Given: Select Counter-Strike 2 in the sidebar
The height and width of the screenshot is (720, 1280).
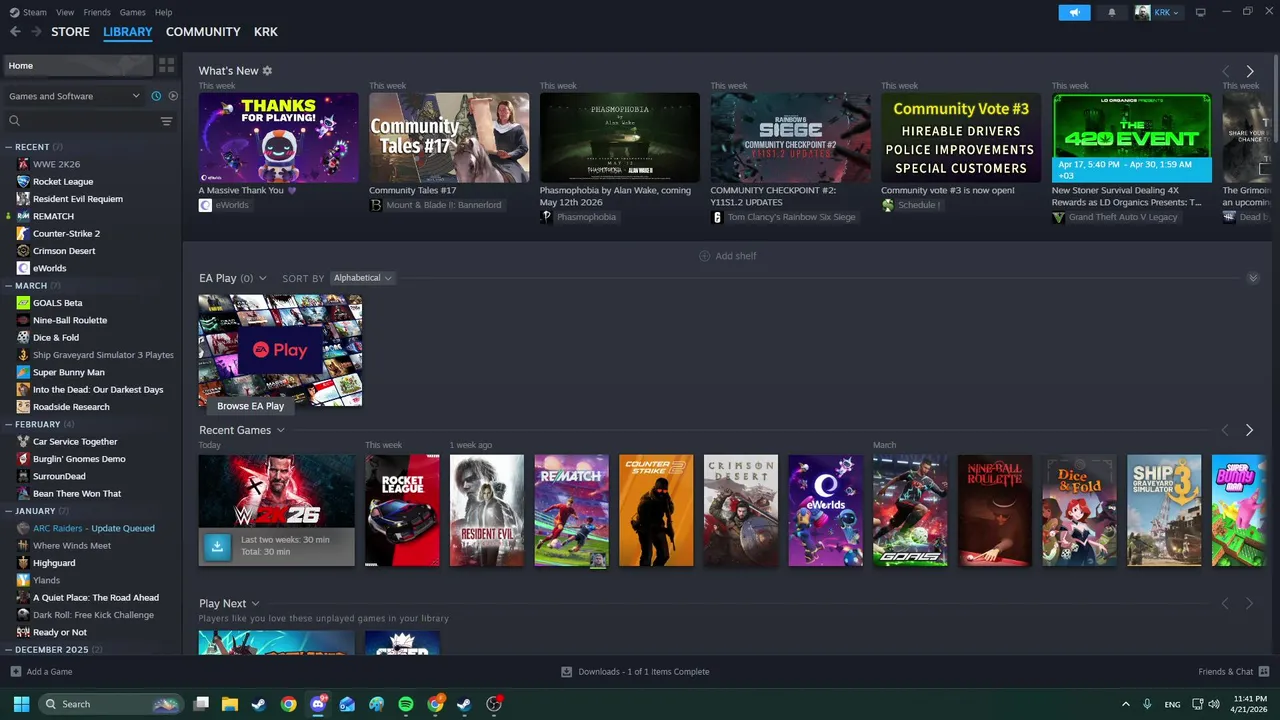Looking at the screenshot, I should [66, 233].
